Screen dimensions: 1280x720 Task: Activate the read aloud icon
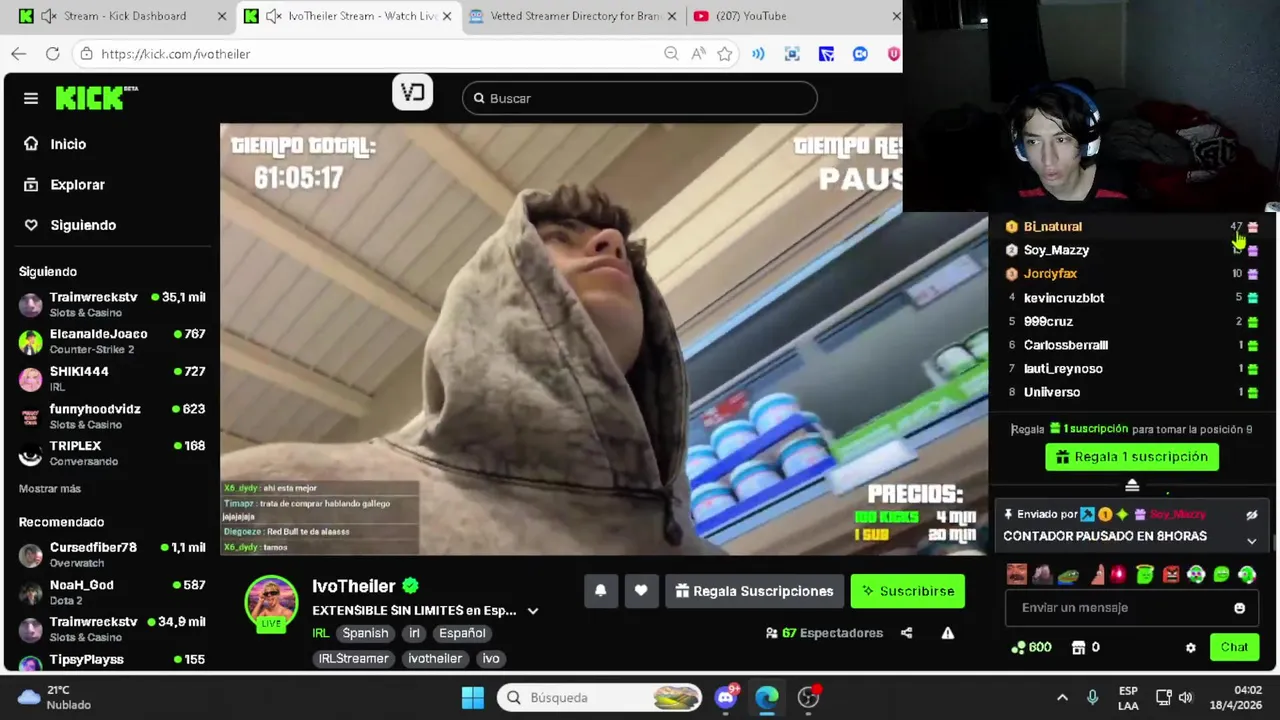698,54
